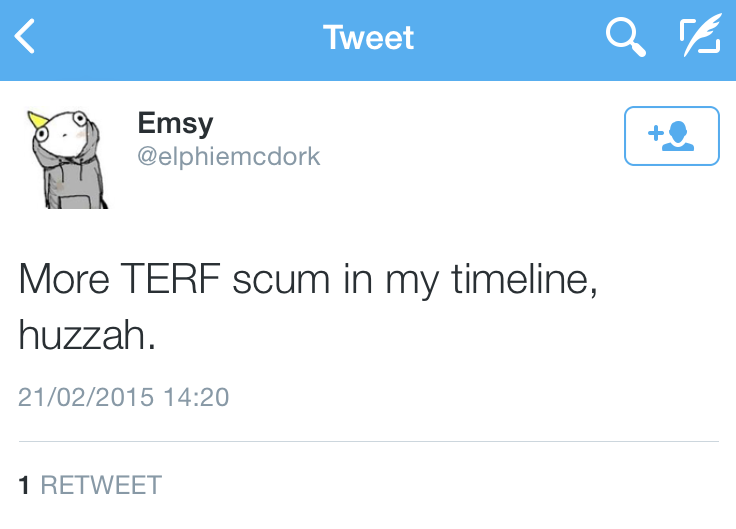Screen dimensions: 736x529
Task: Click the plus sign on follow button
Action: pyautogui.click(x=656, y=133)
